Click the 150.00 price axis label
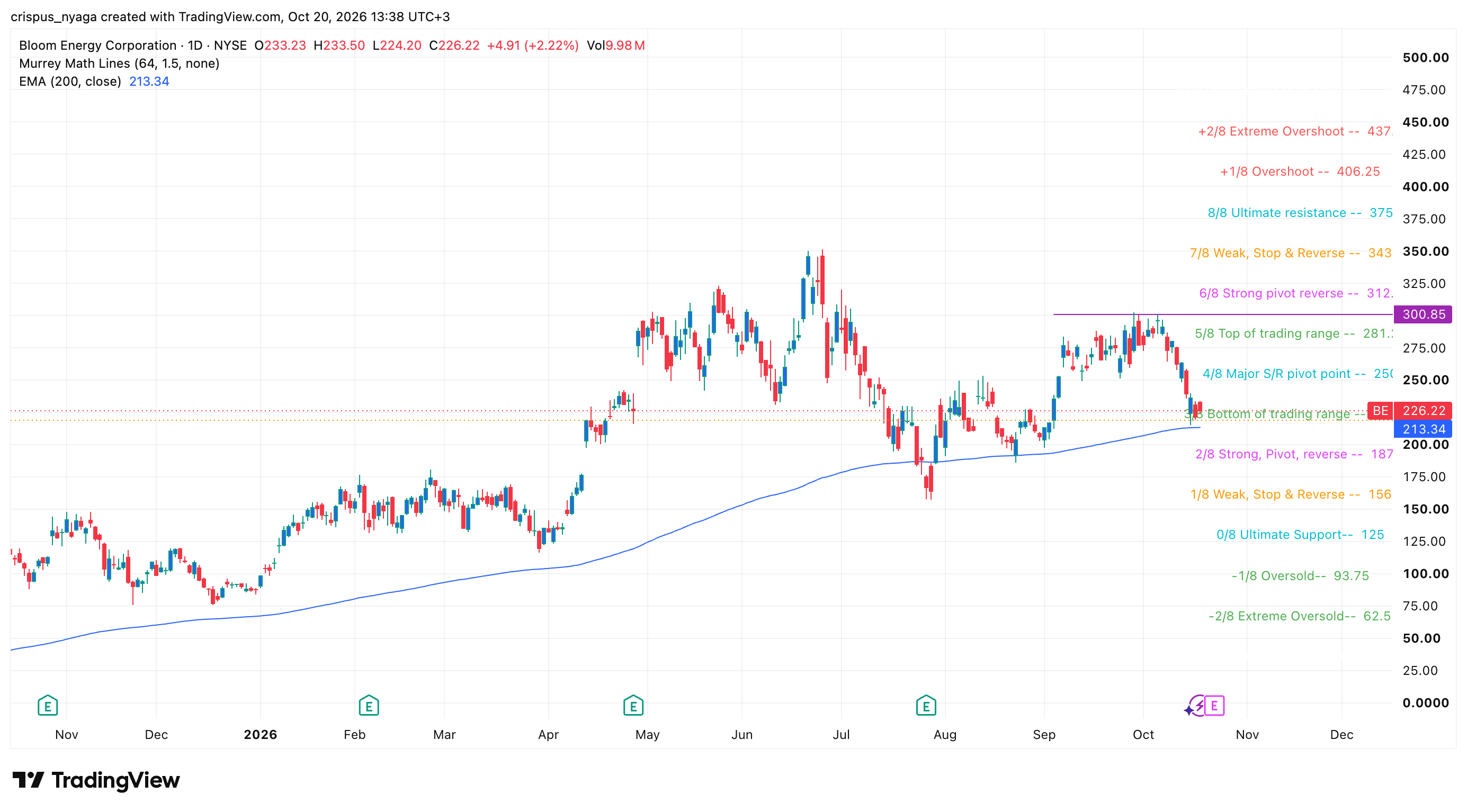 [x=1426, y=509]
